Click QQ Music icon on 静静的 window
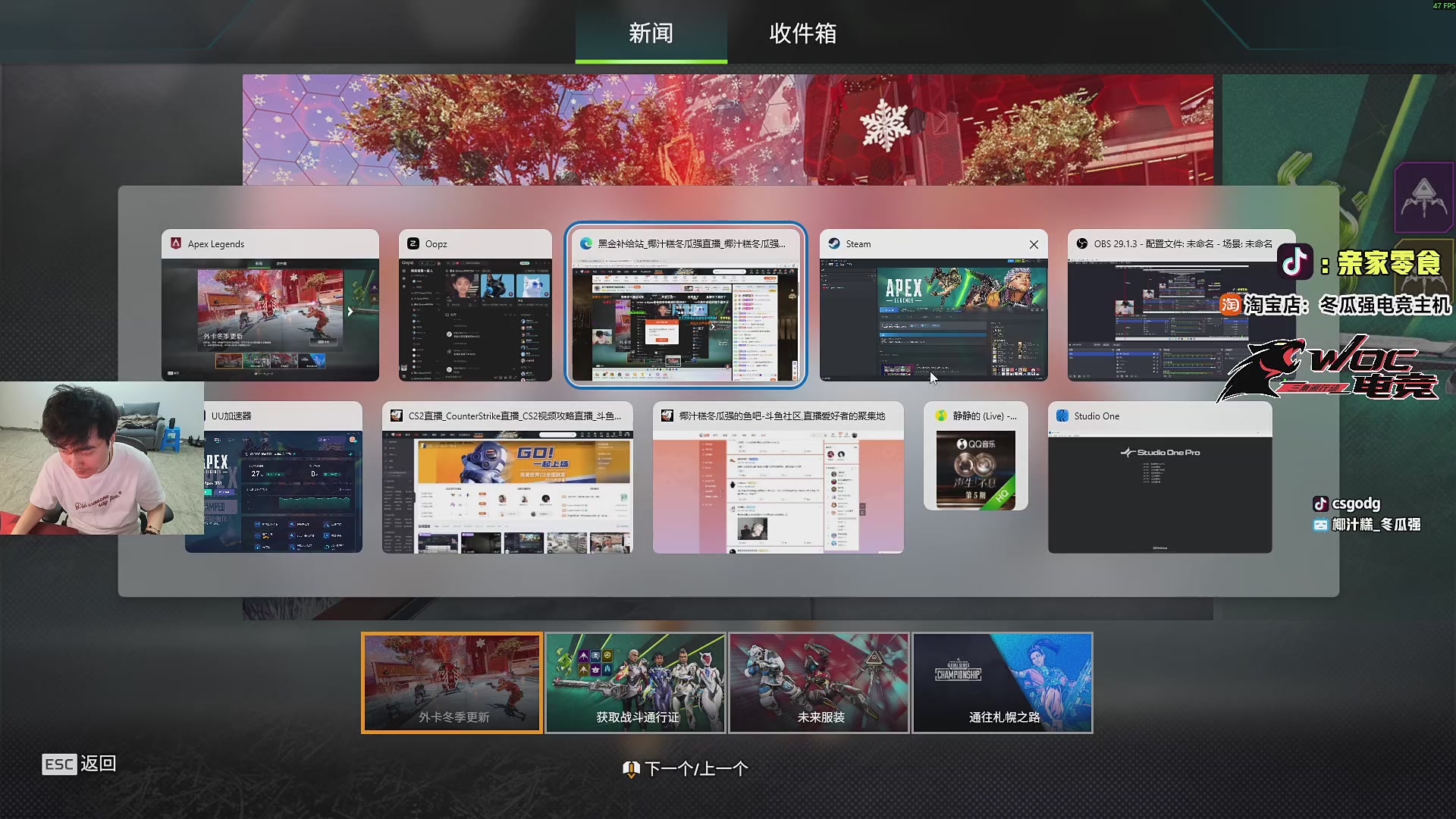1456x819 pixels. (941, 416)
